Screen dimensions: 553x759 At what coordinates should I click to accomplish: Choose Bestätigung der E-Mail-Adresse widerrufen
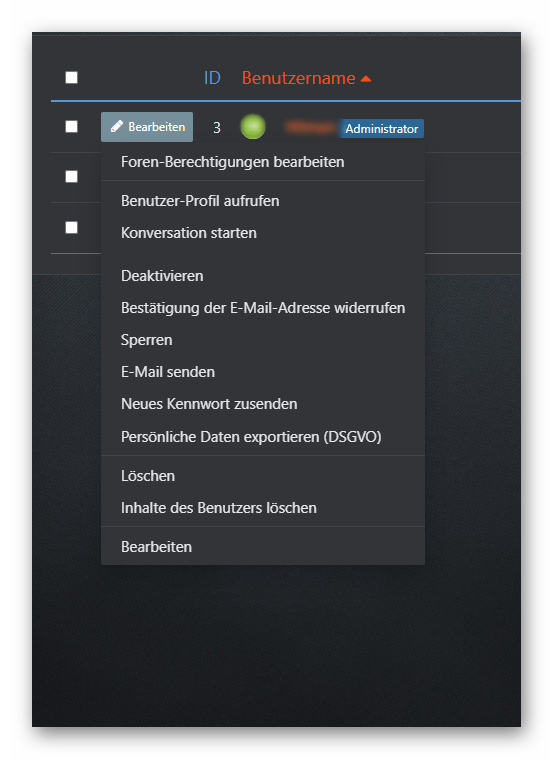262,307
